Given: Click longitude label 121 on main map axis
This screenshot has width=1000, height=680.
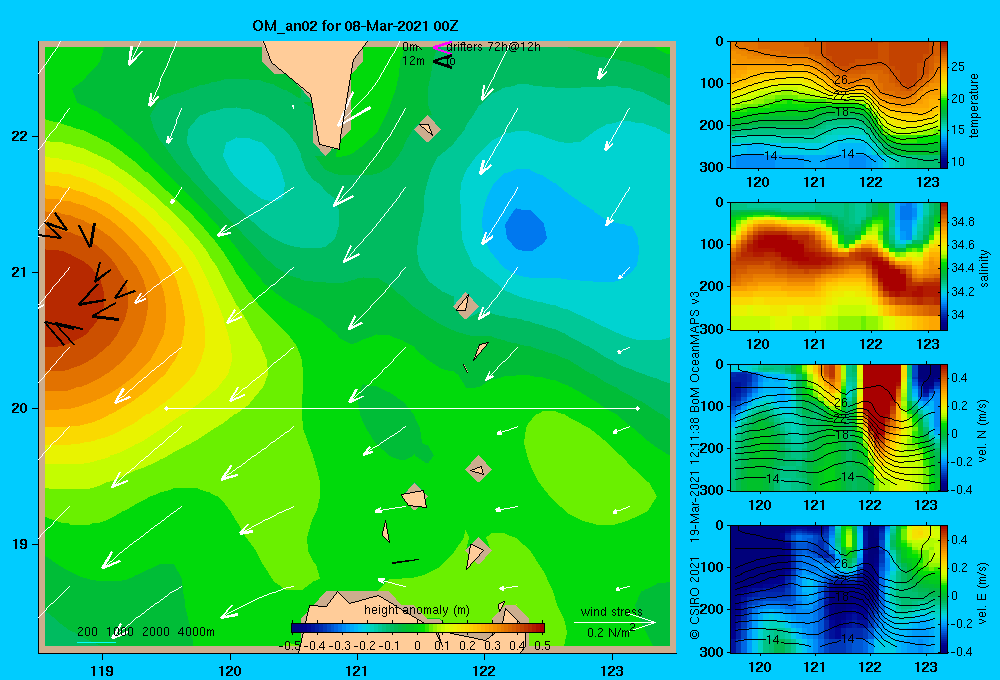Looking at the screenshot, I should coord(357,670).
